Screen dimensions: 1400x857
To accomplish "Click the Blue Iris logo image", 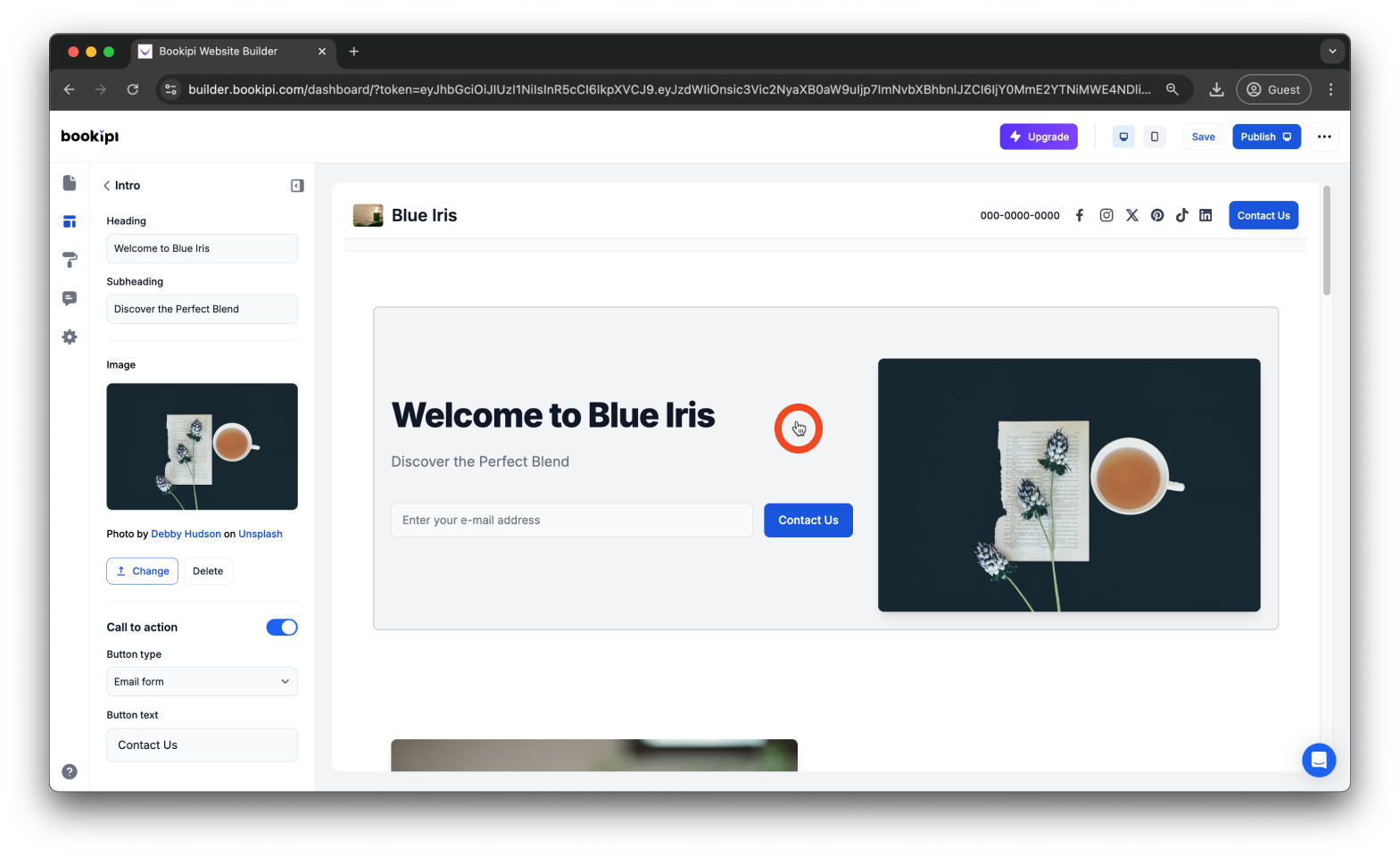I will point(369,215).
